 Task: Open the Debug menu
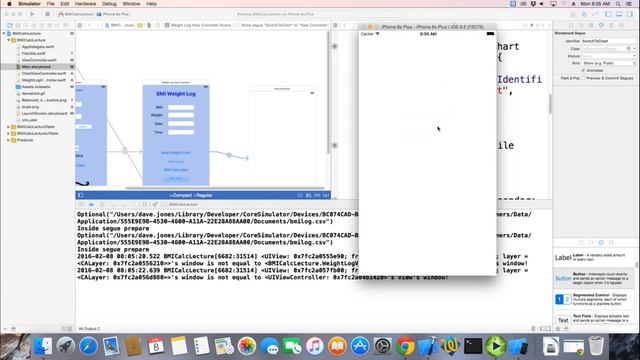point(109,4)
